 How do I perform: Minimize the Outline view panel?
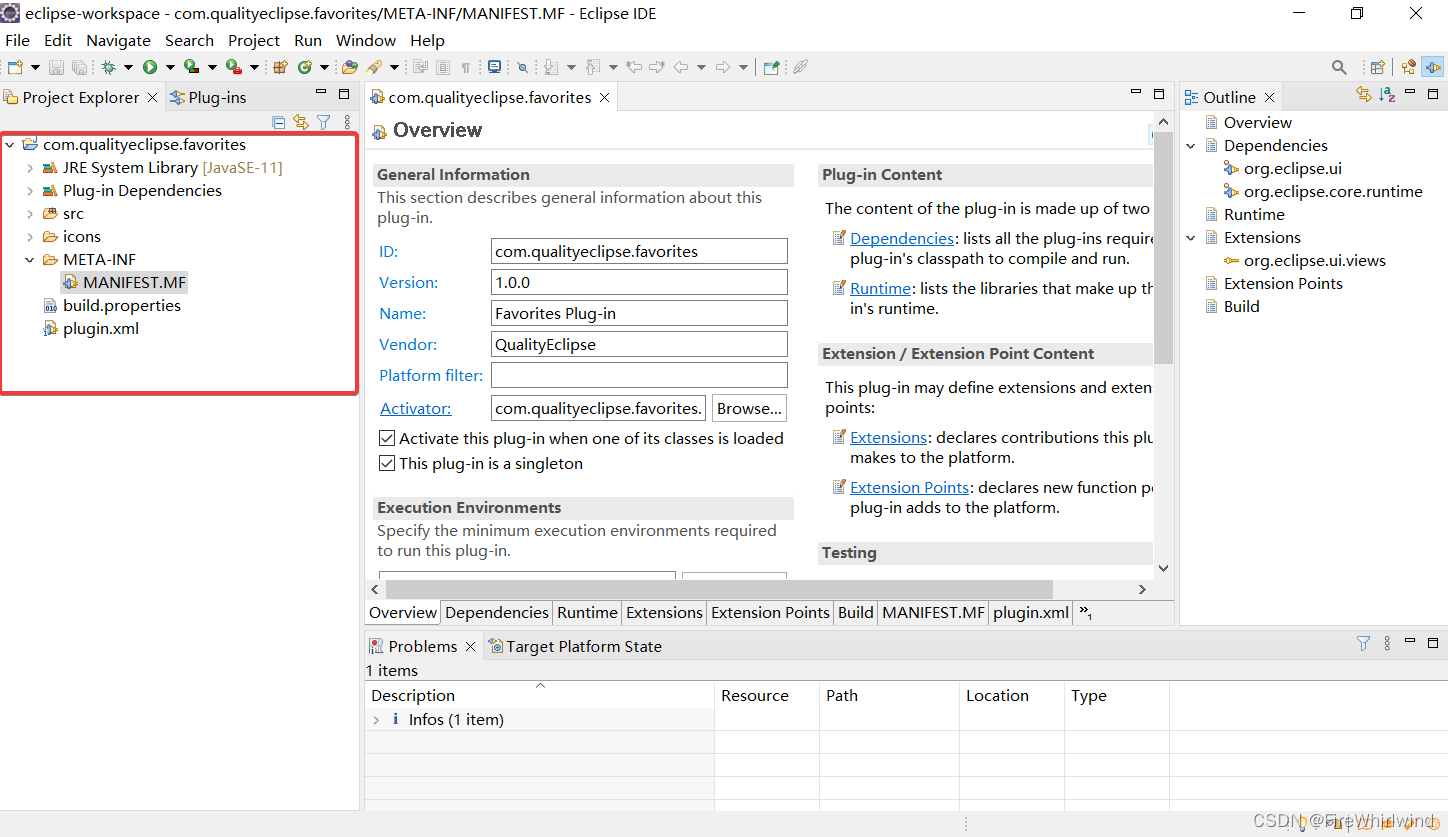pyautogui.click(x=1410, y=93)
